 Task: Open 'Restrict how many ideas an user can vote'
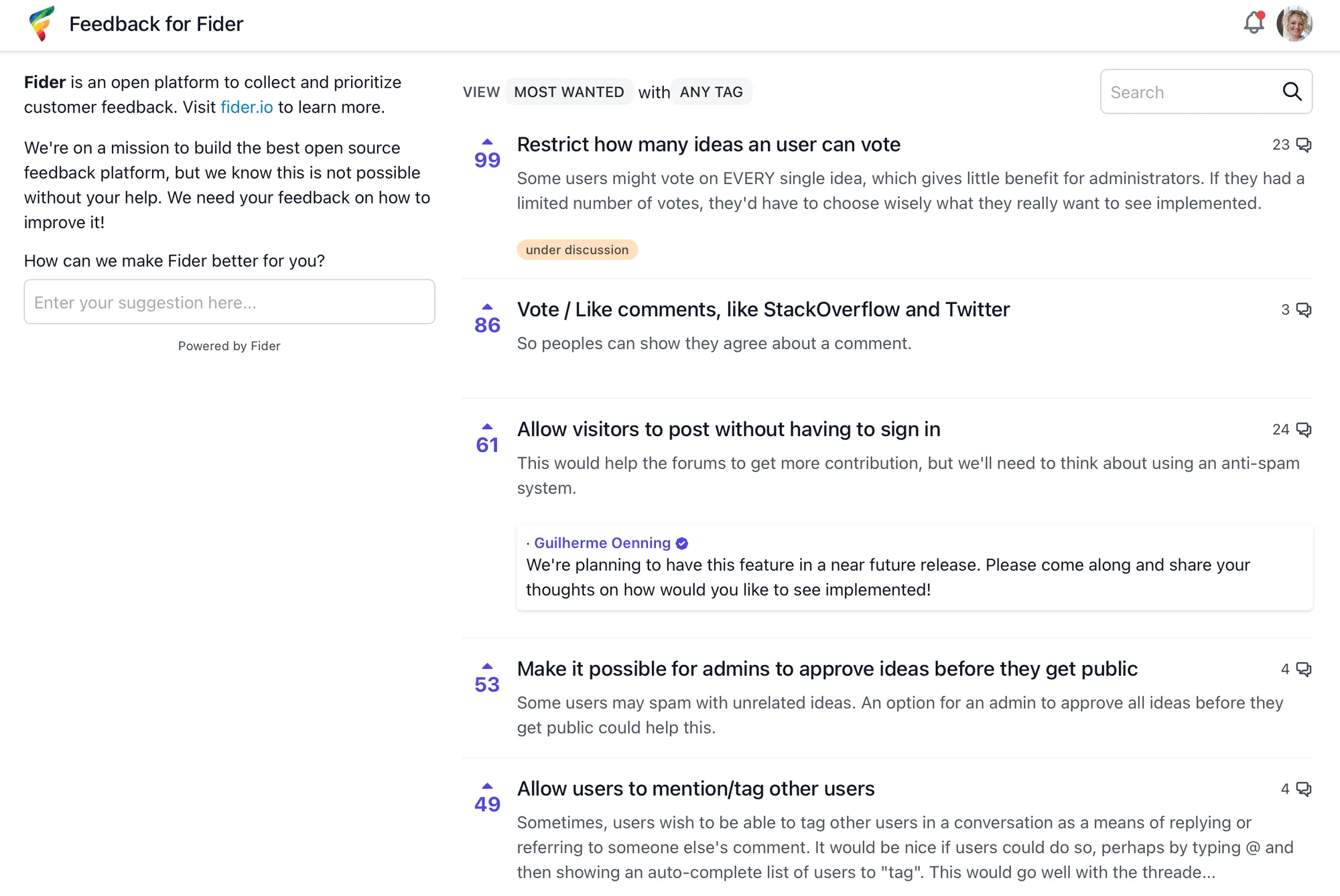point(708,144)
